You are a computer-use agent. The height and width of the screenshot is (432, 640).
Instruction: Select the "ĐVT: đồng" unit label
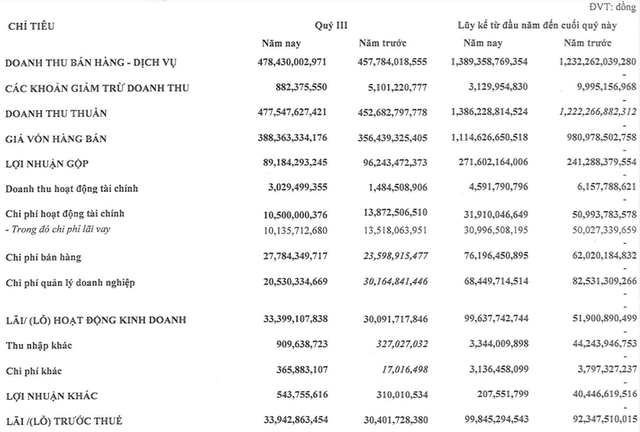tap(604, 6)
